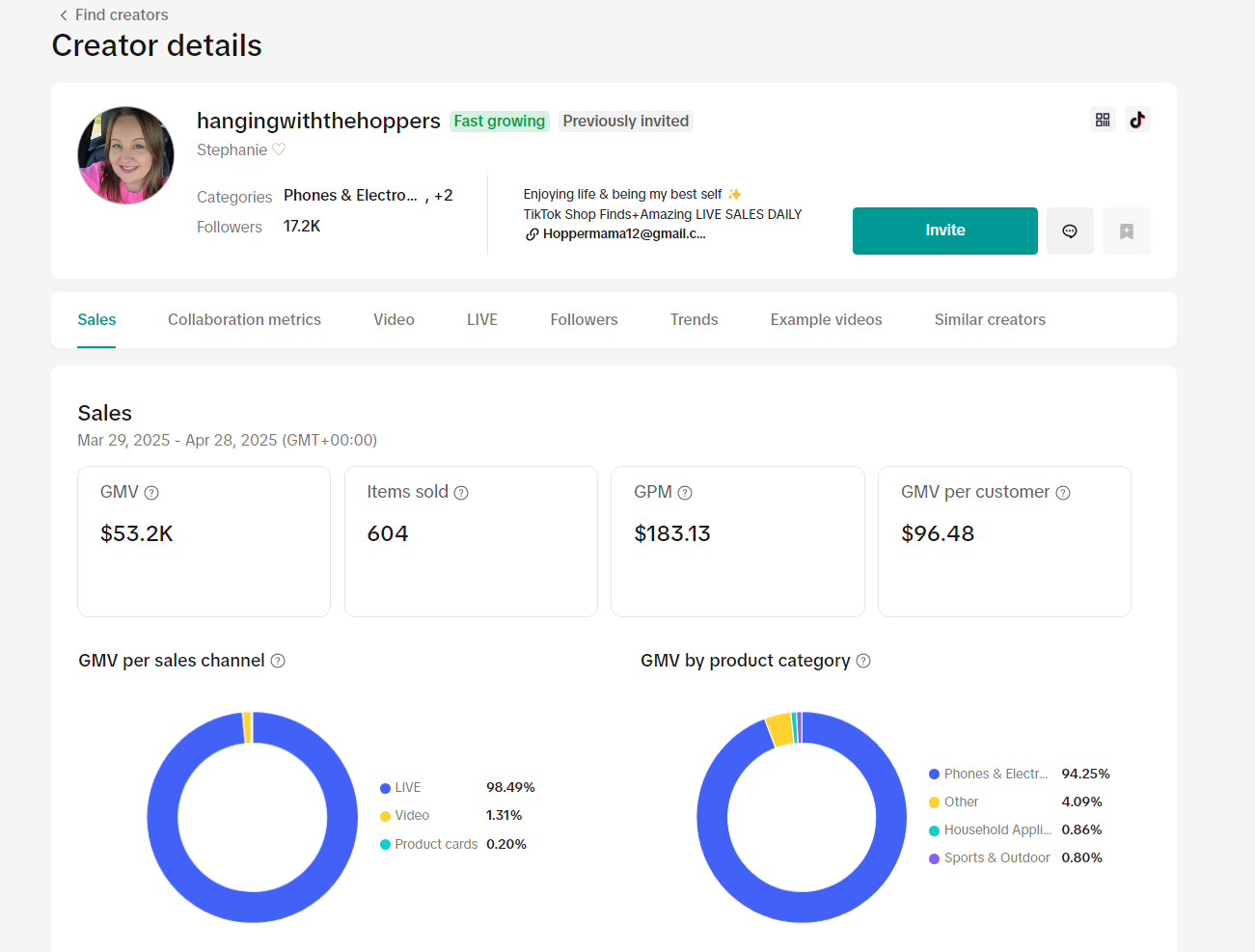Click the Items sold info icon
This screenshot has height=952, width=1255.
pyautogui.click(x=461, y=493)
